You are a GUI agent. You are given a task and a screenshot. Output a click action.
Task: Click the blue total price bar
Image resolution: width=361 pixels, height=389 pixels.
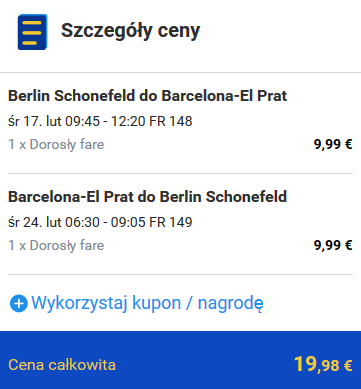click(180, 360)
